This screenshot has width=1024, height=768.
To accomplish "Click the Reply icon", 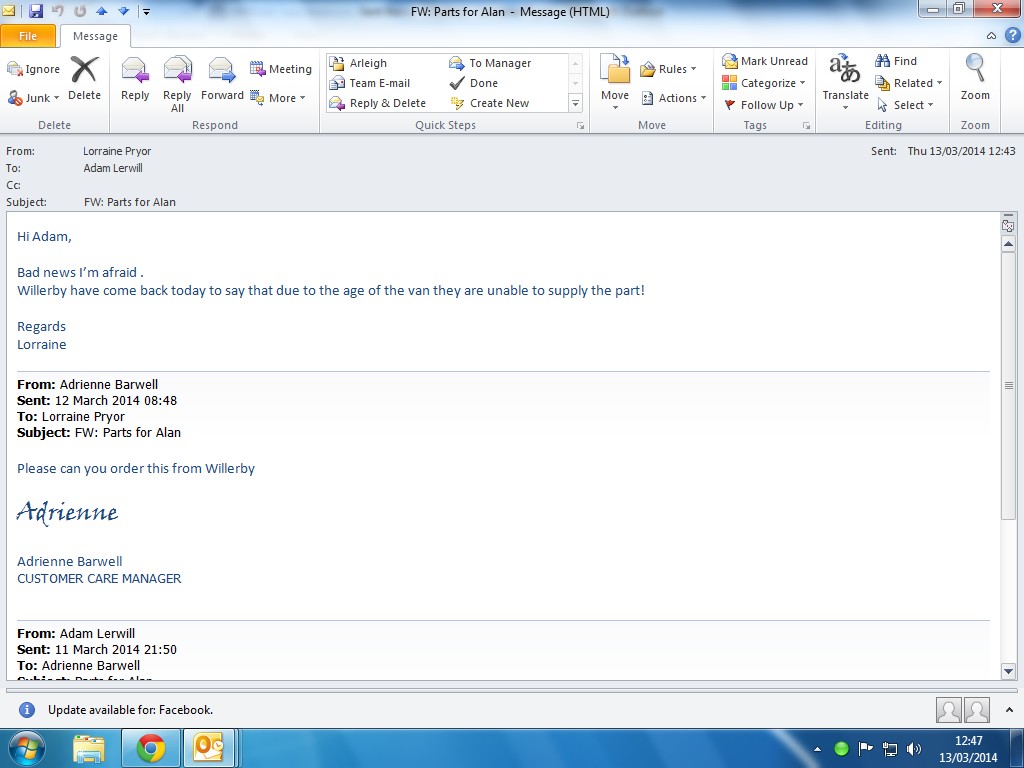I will click(x=135, y=70).
